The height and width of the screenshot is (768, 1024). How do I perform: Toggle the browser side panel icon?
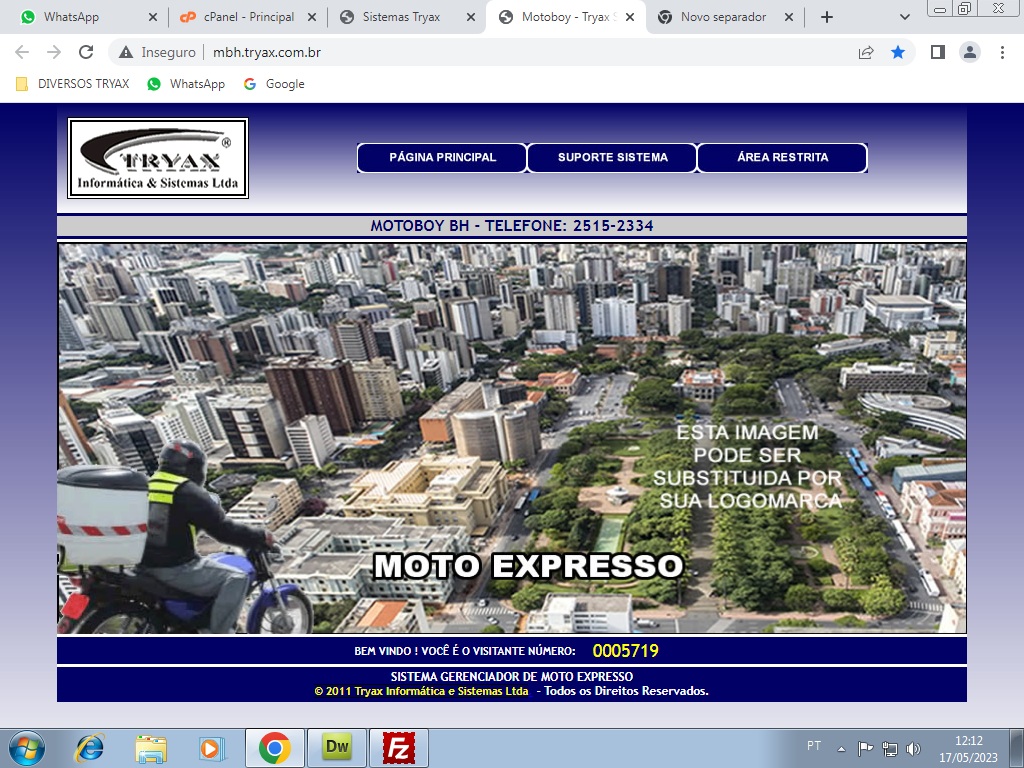pos(937,52)
